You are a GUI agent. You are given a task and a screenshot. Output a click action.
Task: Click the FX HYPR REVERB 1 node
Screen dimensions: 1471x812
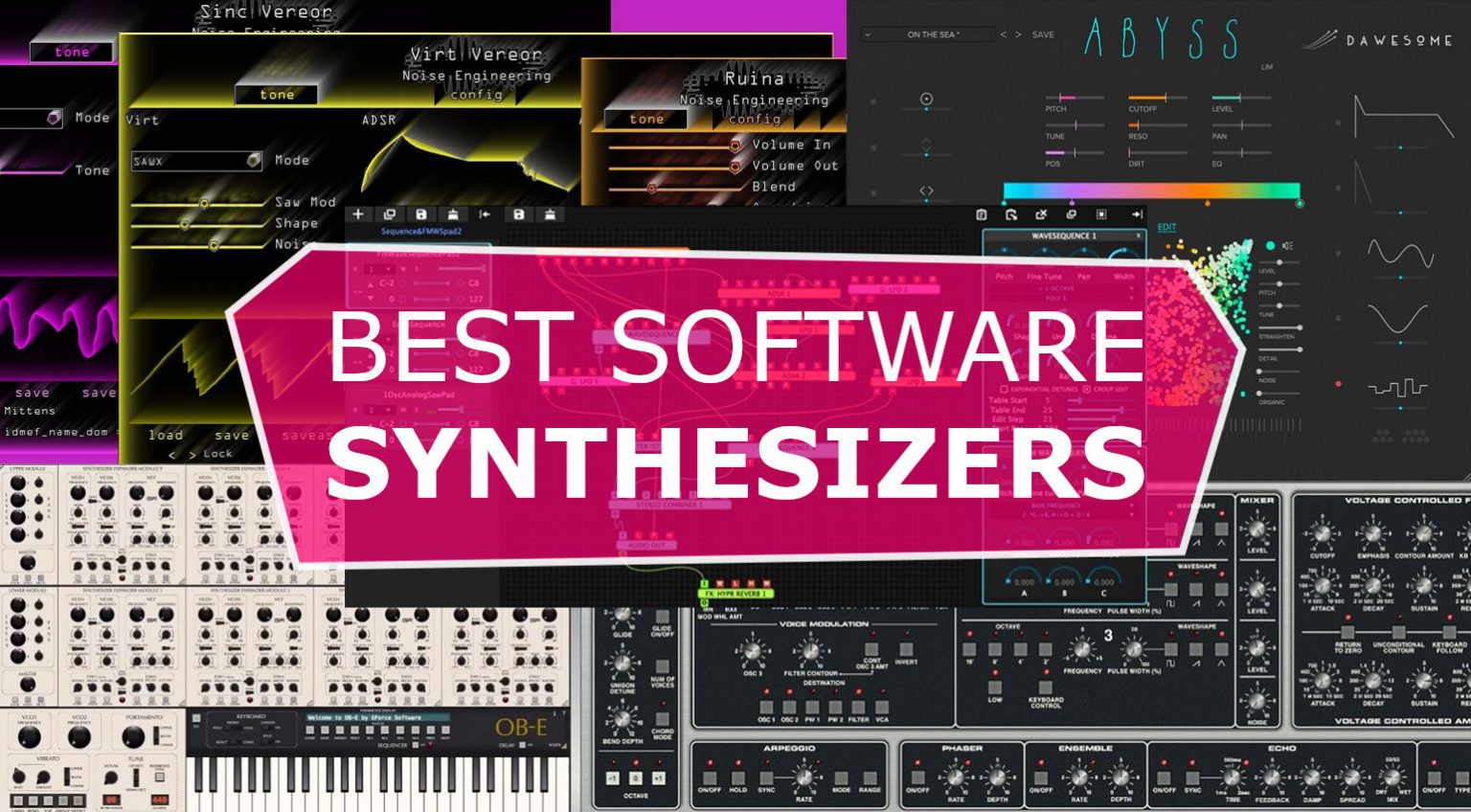pos(735,594)
